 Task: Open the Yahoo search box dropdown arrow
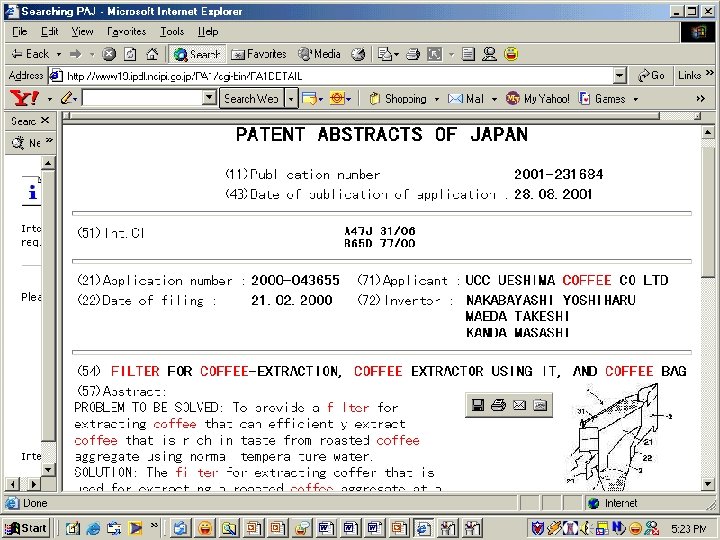coord(209,98)
